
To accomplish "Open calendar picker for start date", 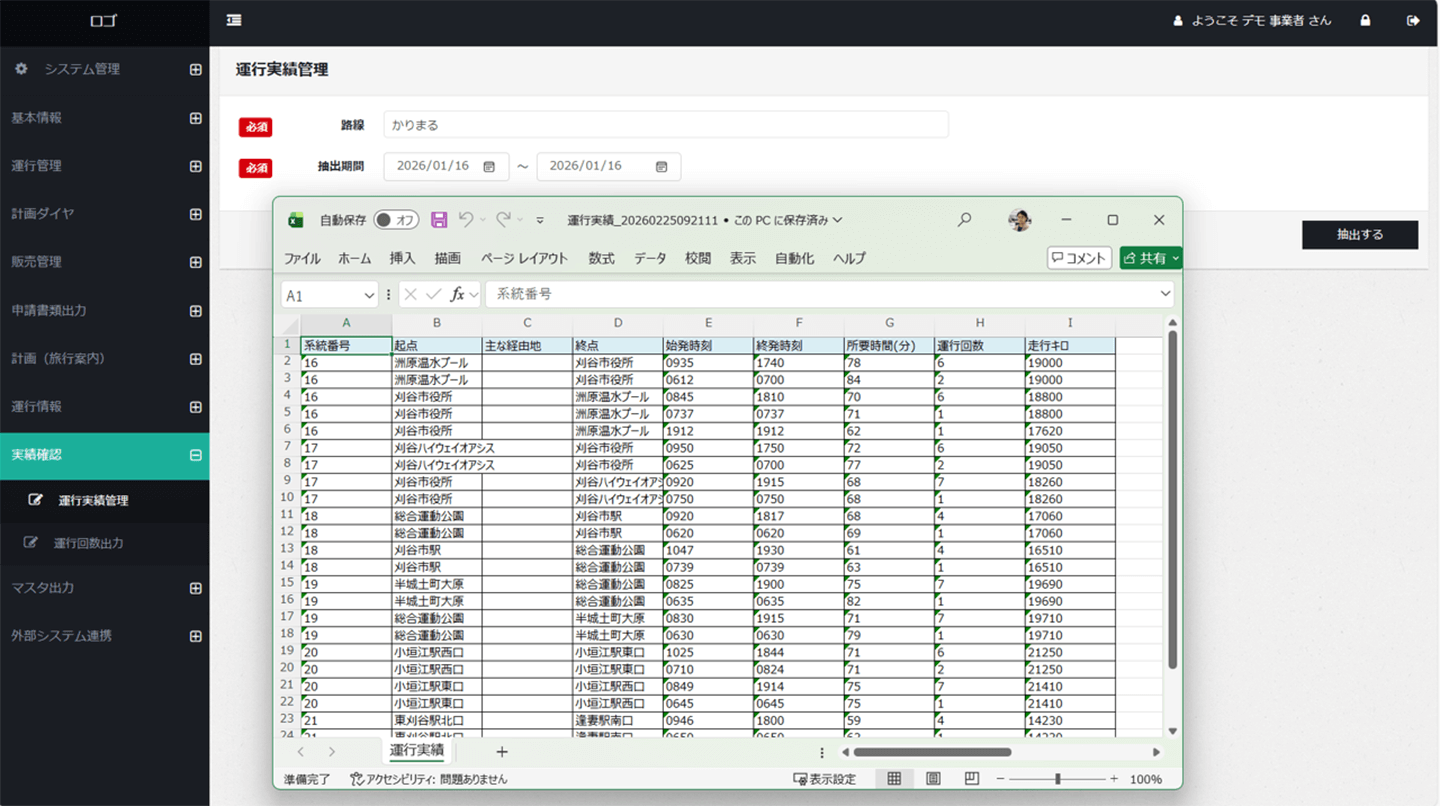I will tap(489, 167).
